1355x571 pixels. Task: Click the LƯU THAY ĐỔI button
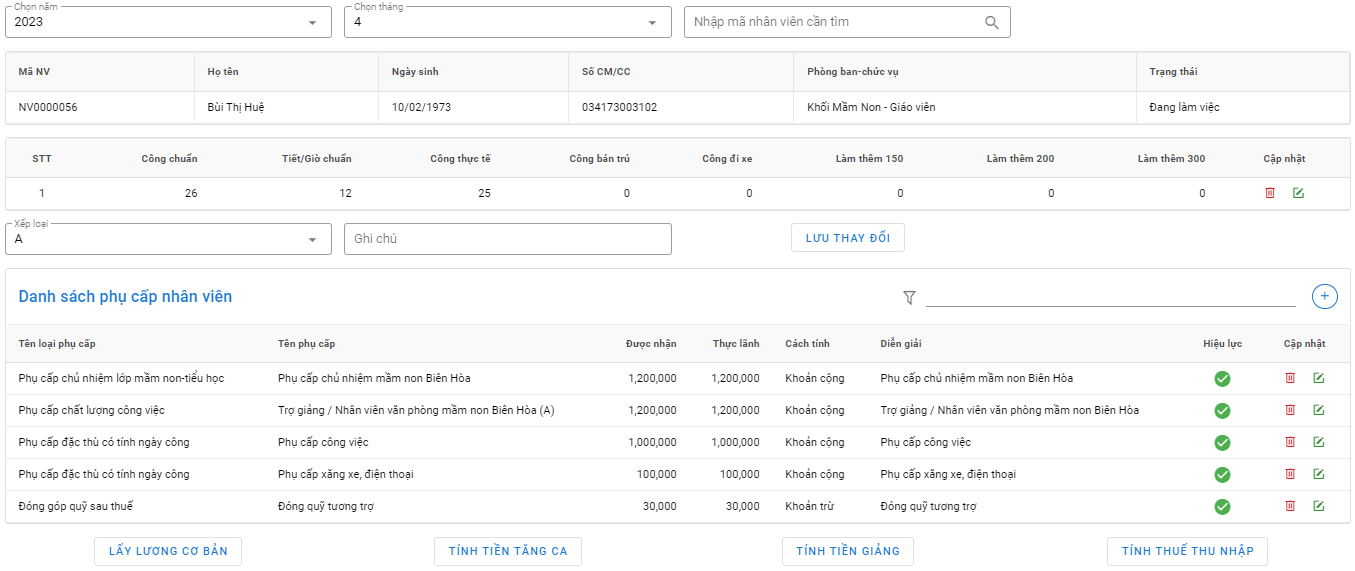click(847, 238)
